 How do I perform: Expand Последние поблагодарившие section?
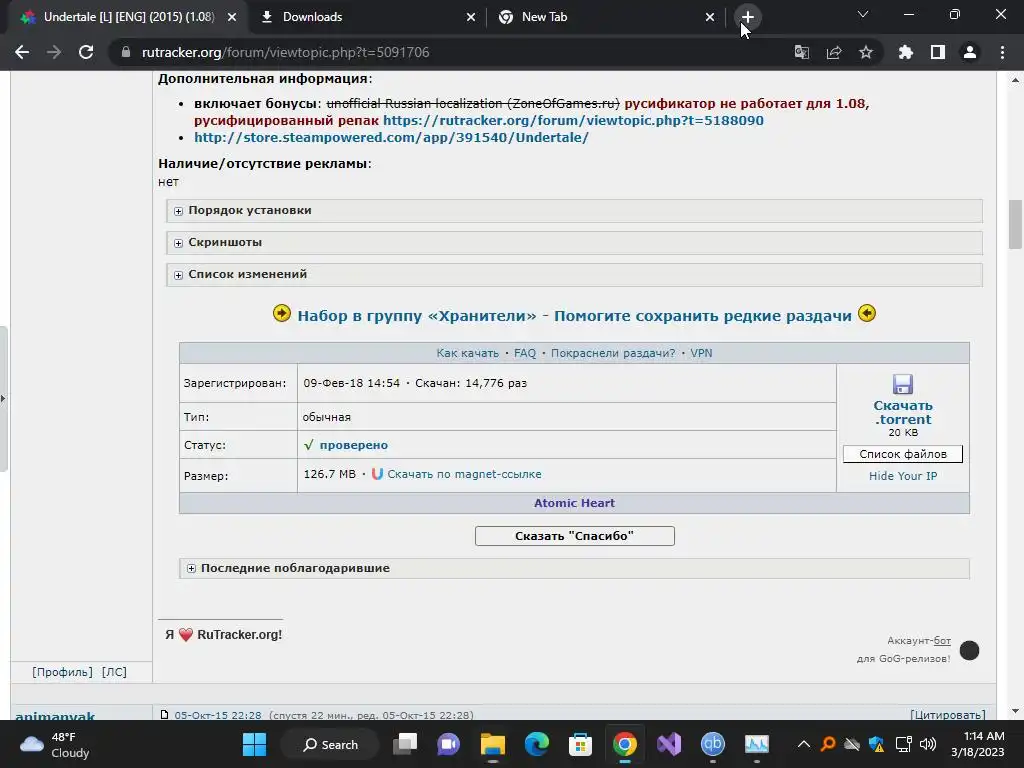click(575, 568)
